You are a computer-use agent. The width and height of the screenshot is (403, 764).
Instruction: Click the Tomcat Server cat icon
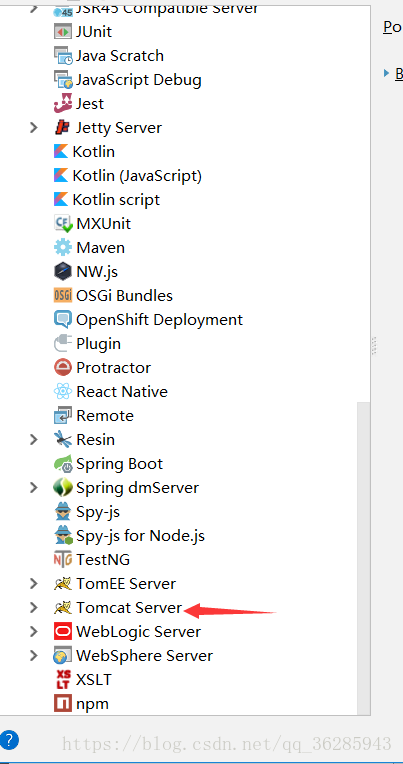63,608
